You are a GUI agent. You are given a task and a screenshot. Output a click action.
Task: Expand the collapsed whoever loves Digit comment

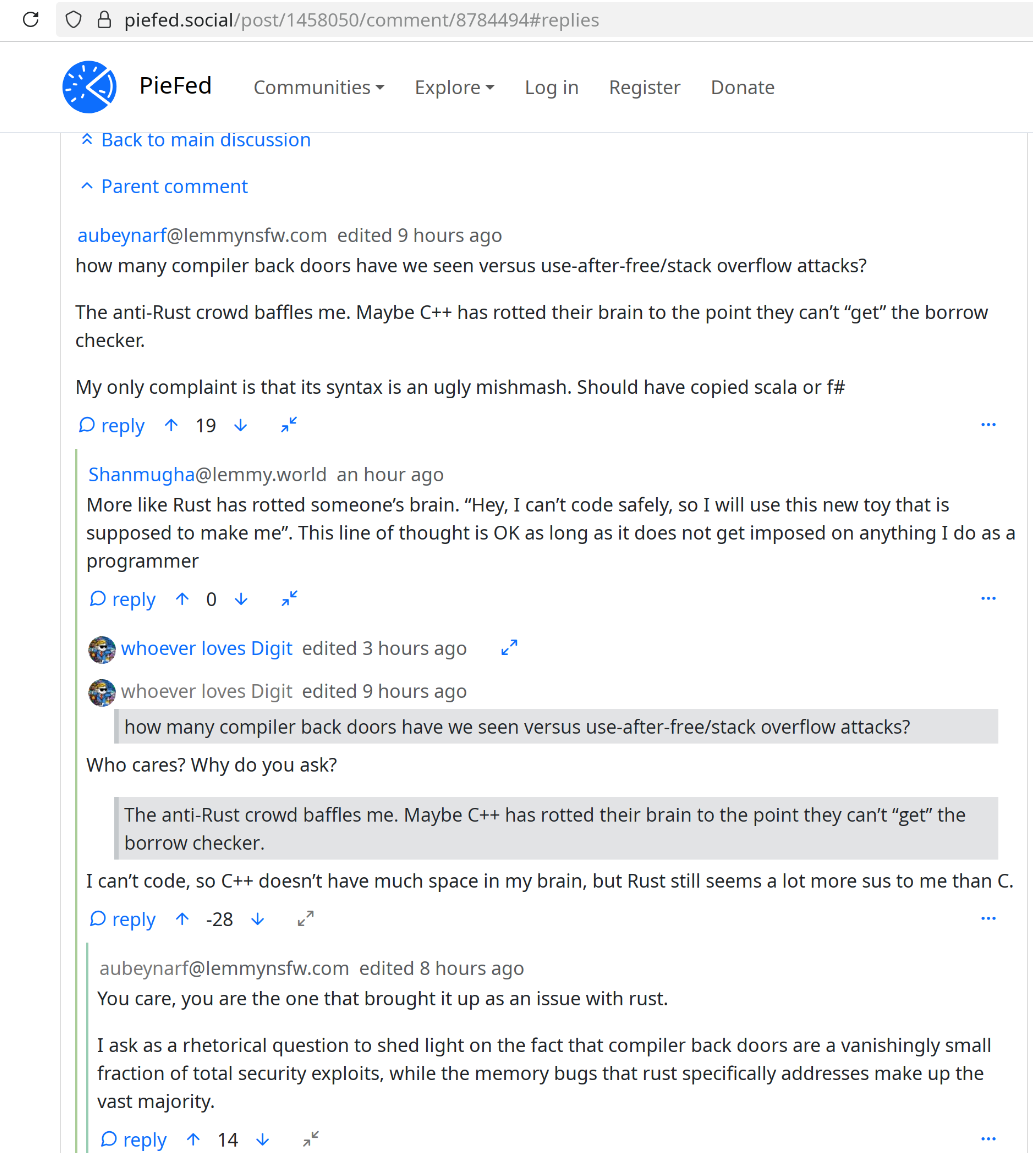pyautogui.click(x=509, y=648)
